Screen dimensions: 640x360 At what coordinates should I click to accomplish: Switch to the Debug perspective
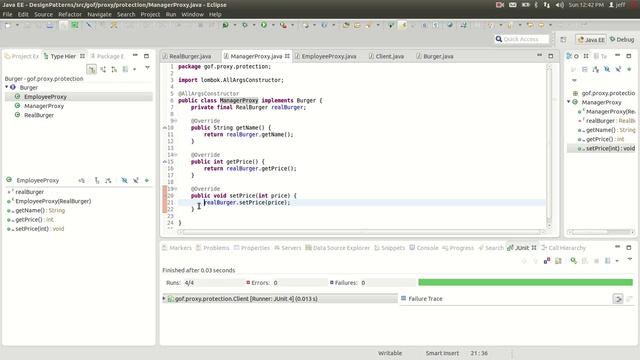point(622,40)
